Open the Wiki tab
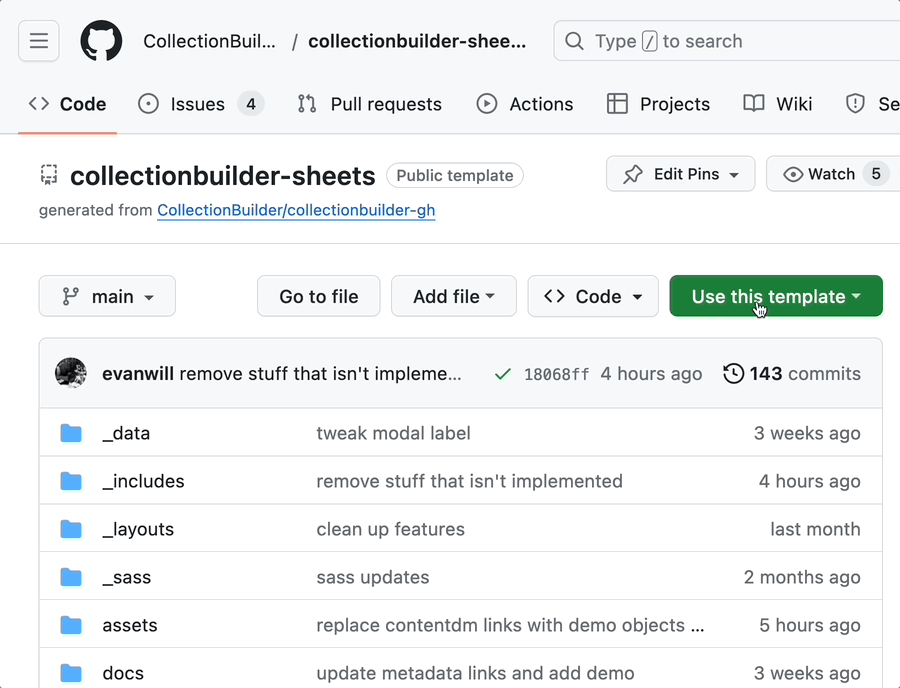This screenshot has width=900, height=688. tap(778, 104)
